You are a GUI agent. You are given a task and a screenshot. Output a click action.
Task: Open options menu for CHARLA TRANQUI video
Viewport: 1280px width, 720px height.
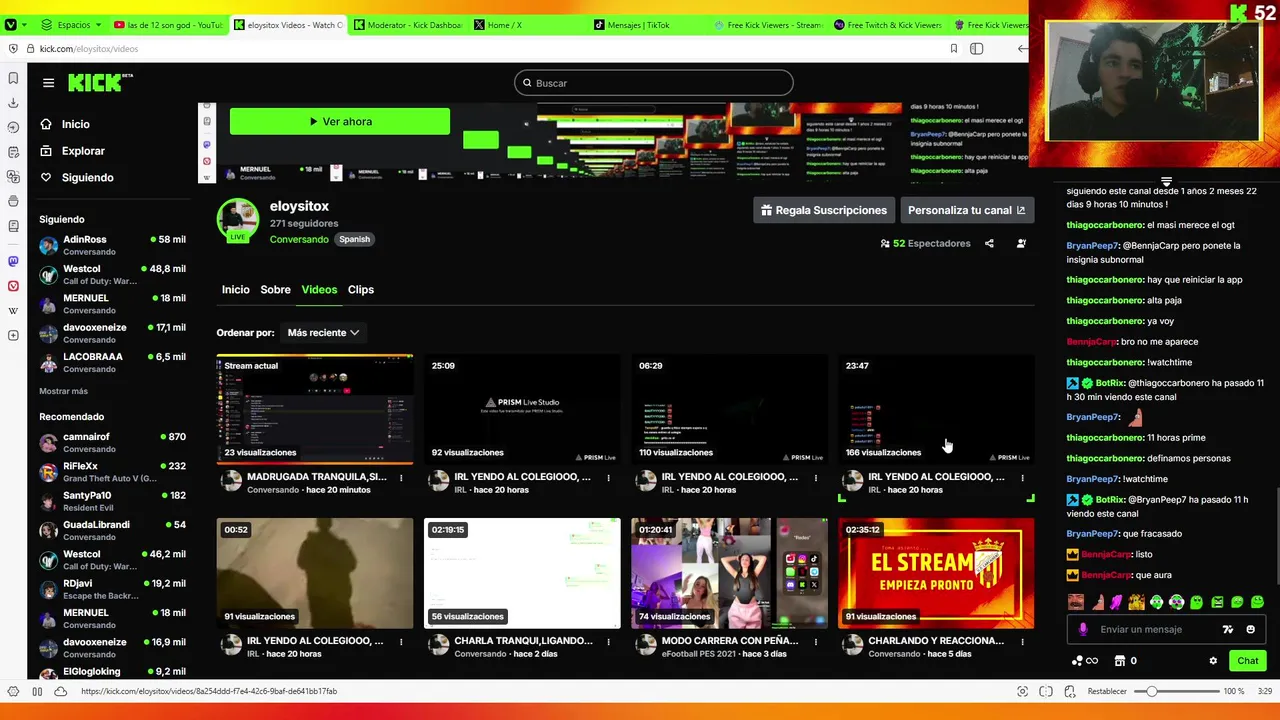(608, 642)
